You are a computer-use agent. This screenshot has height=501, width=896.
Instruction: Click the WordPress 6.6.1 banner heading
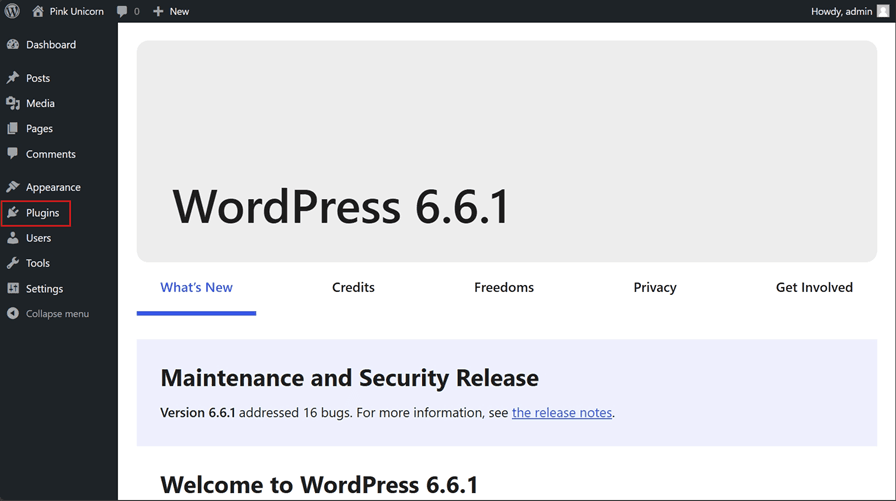point(341,206)
